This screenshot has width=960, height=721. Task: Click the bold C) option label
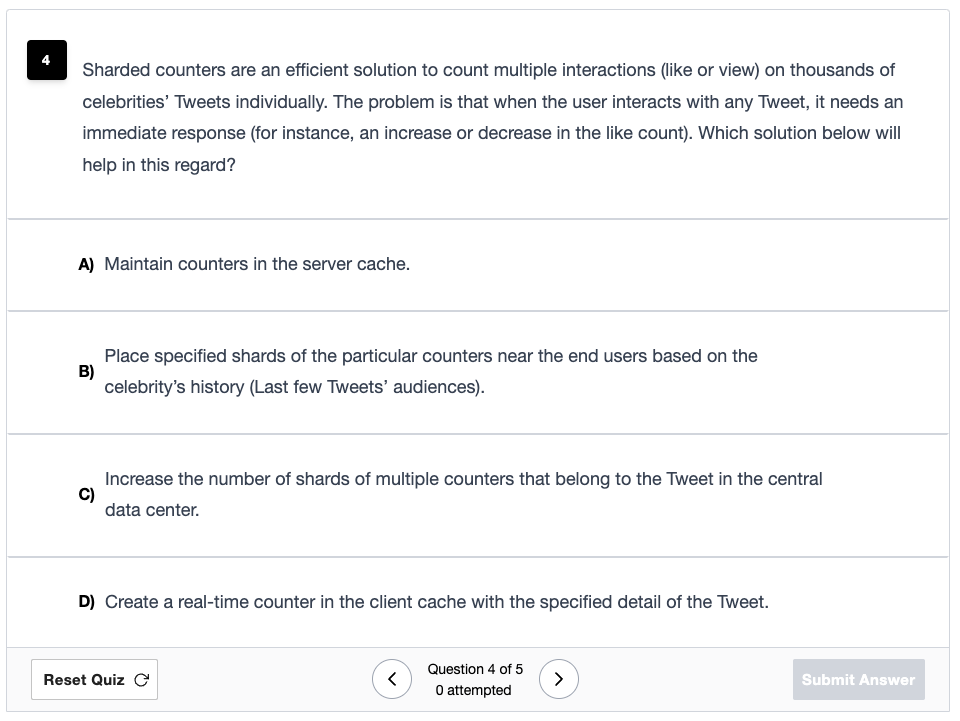click(86, 495)
